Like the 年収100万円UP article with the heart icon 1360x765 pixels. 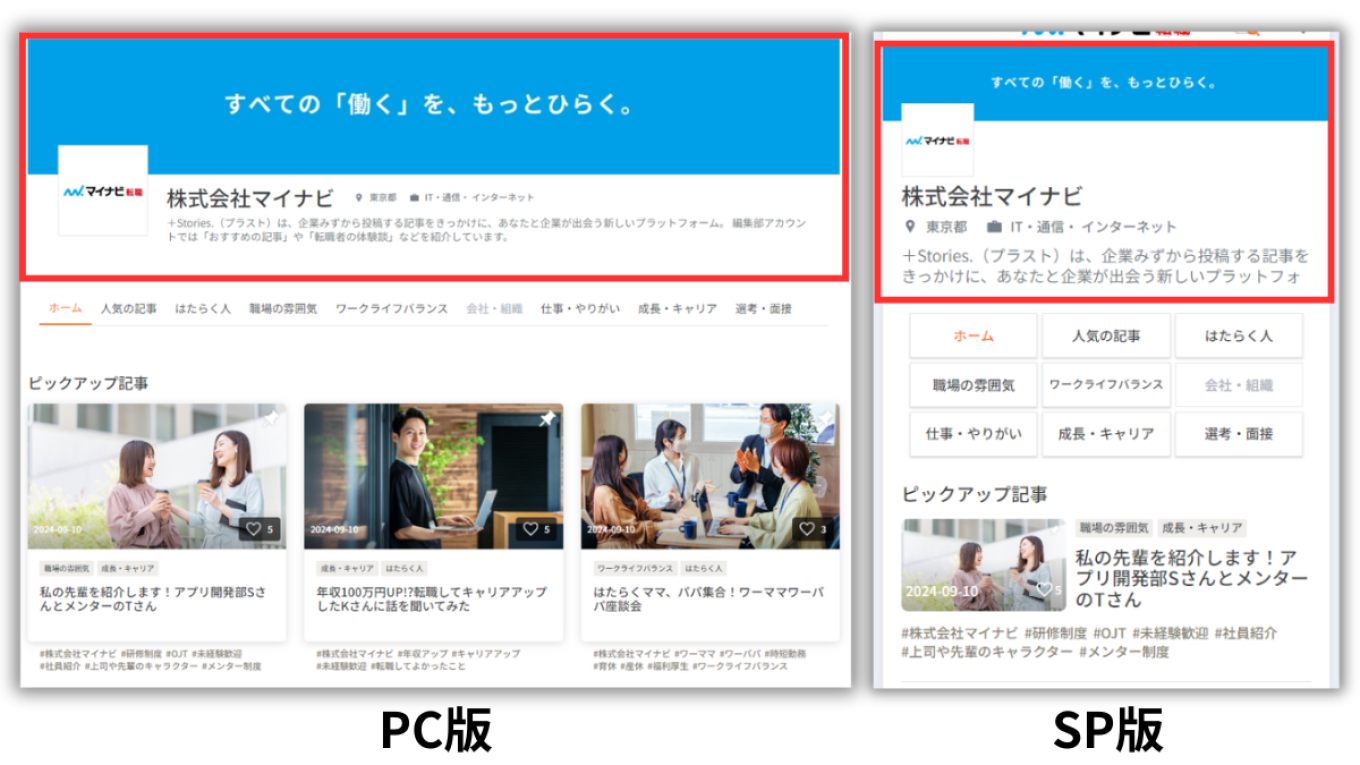[530, 529]
